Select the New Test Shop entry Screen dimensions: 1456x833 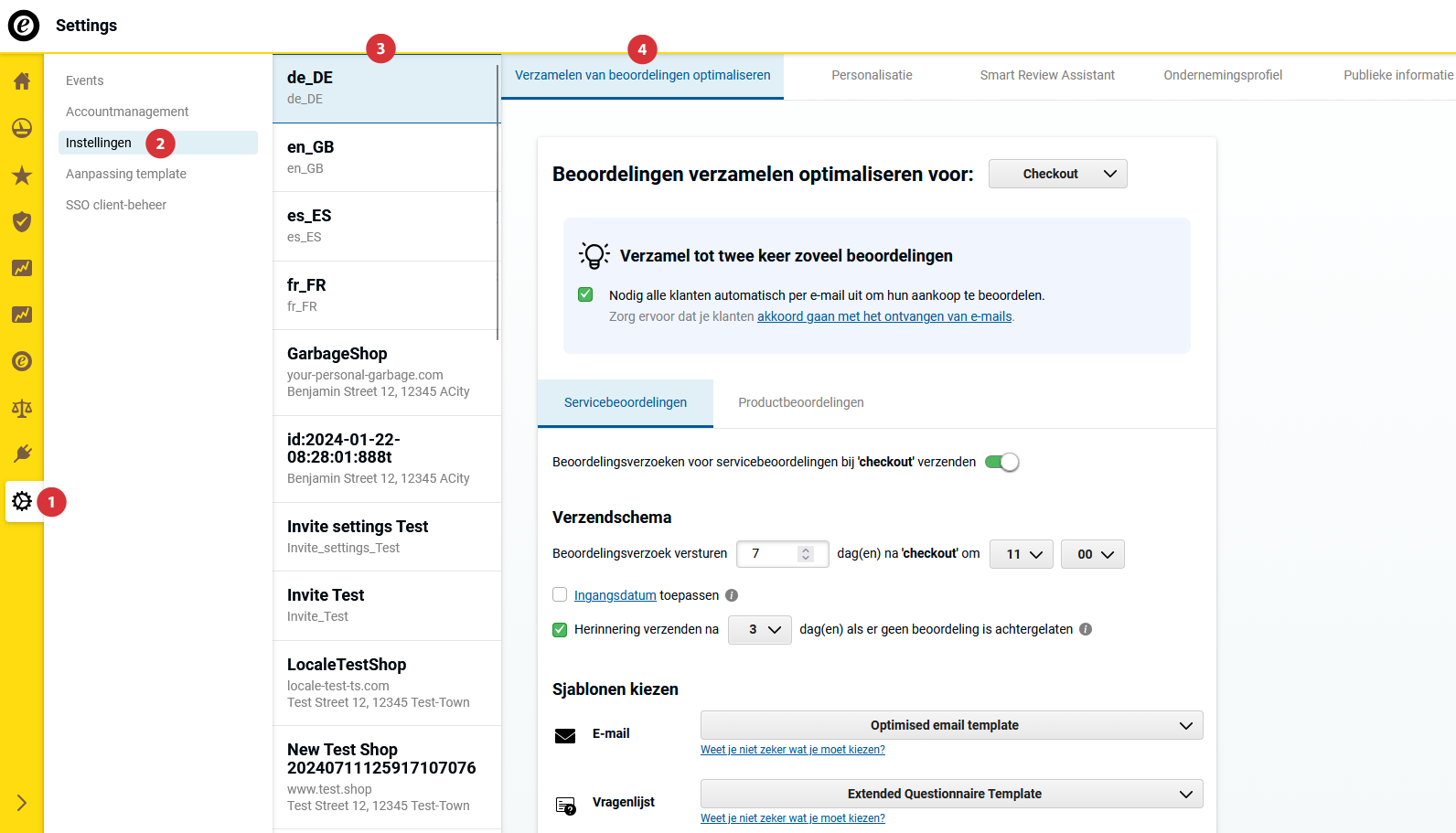(x=385, y=777)
